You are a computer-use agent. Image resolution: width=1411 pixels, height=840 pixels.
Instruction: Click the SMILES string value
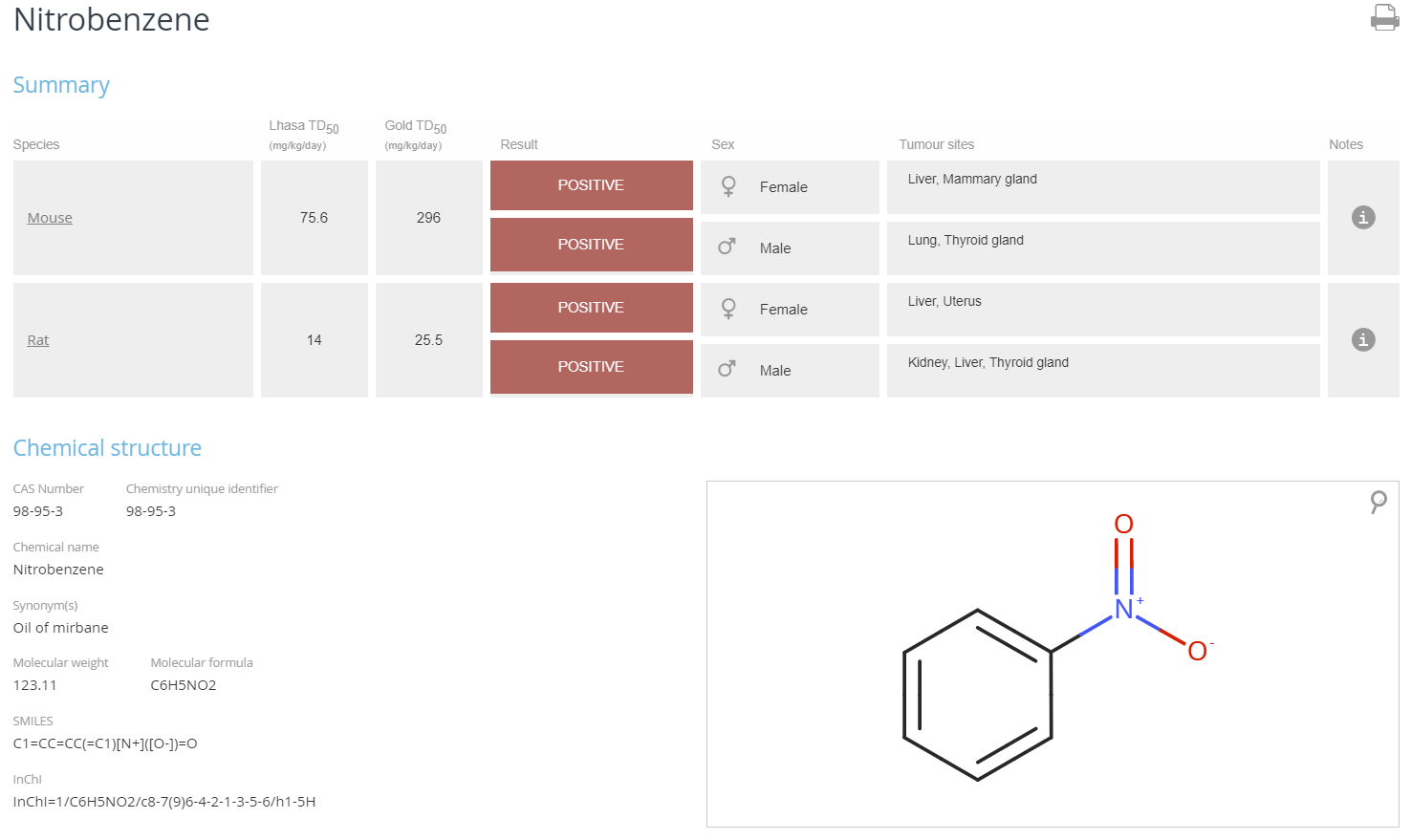pyautogui.click(x=105, y=743)
